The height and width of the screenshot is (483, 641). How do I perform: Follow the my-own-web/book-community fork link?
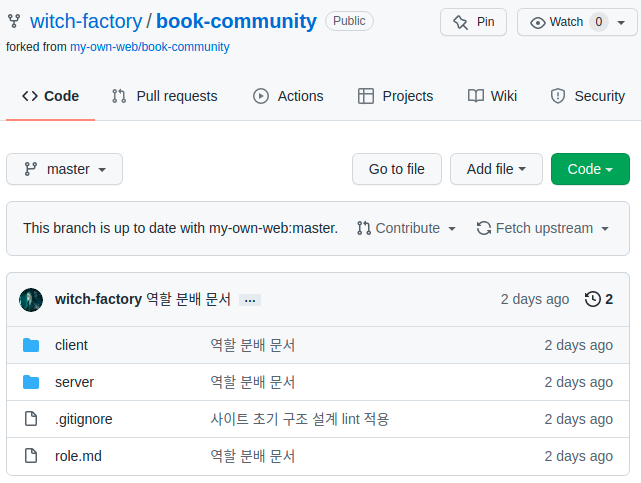149,47
